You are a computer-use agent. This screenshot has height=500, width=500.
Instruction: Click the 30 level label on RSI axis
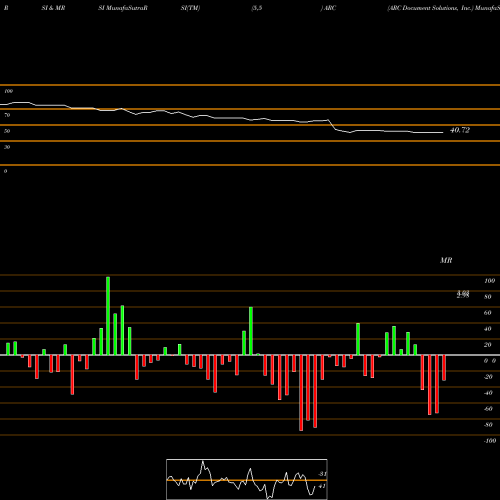click(x=7, y=147)
